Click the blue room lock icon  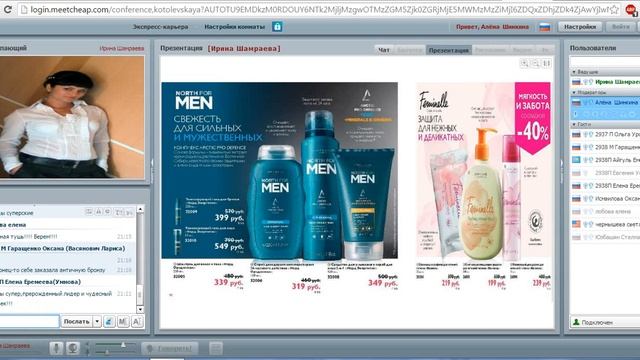(277, 27)
